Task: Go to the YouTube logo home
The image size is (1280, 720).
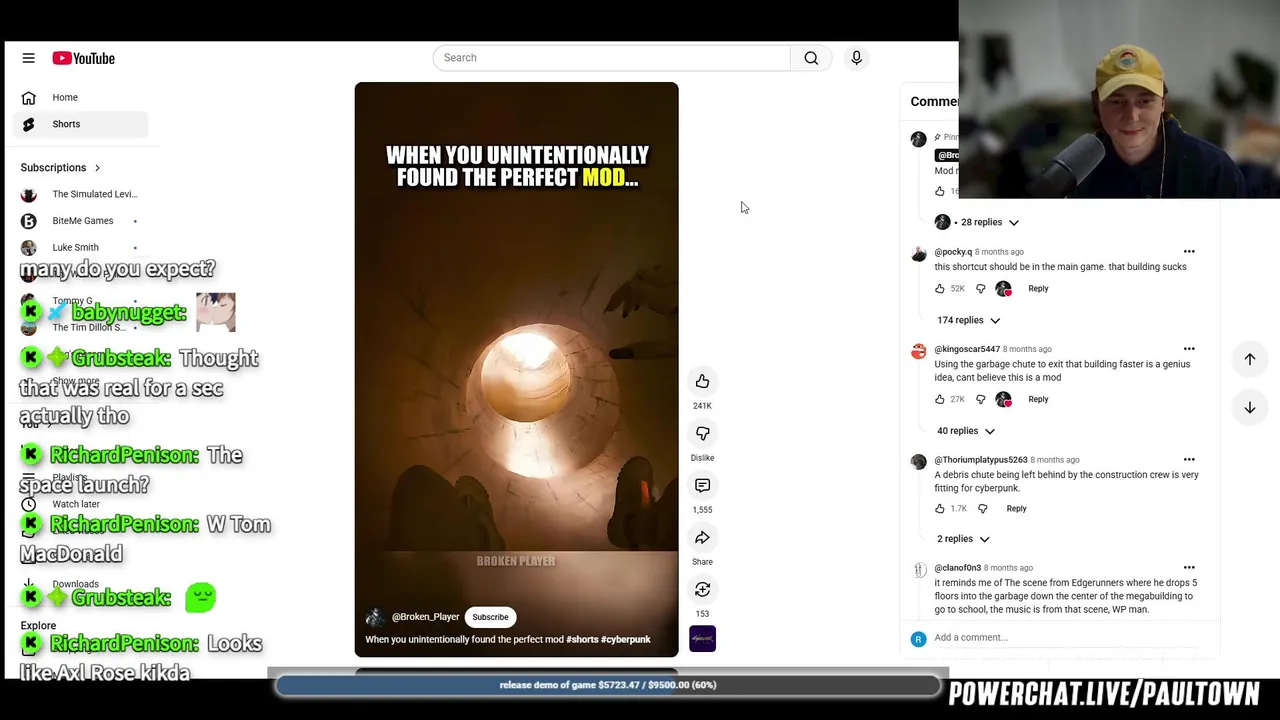Action: [x=84, y=58]
